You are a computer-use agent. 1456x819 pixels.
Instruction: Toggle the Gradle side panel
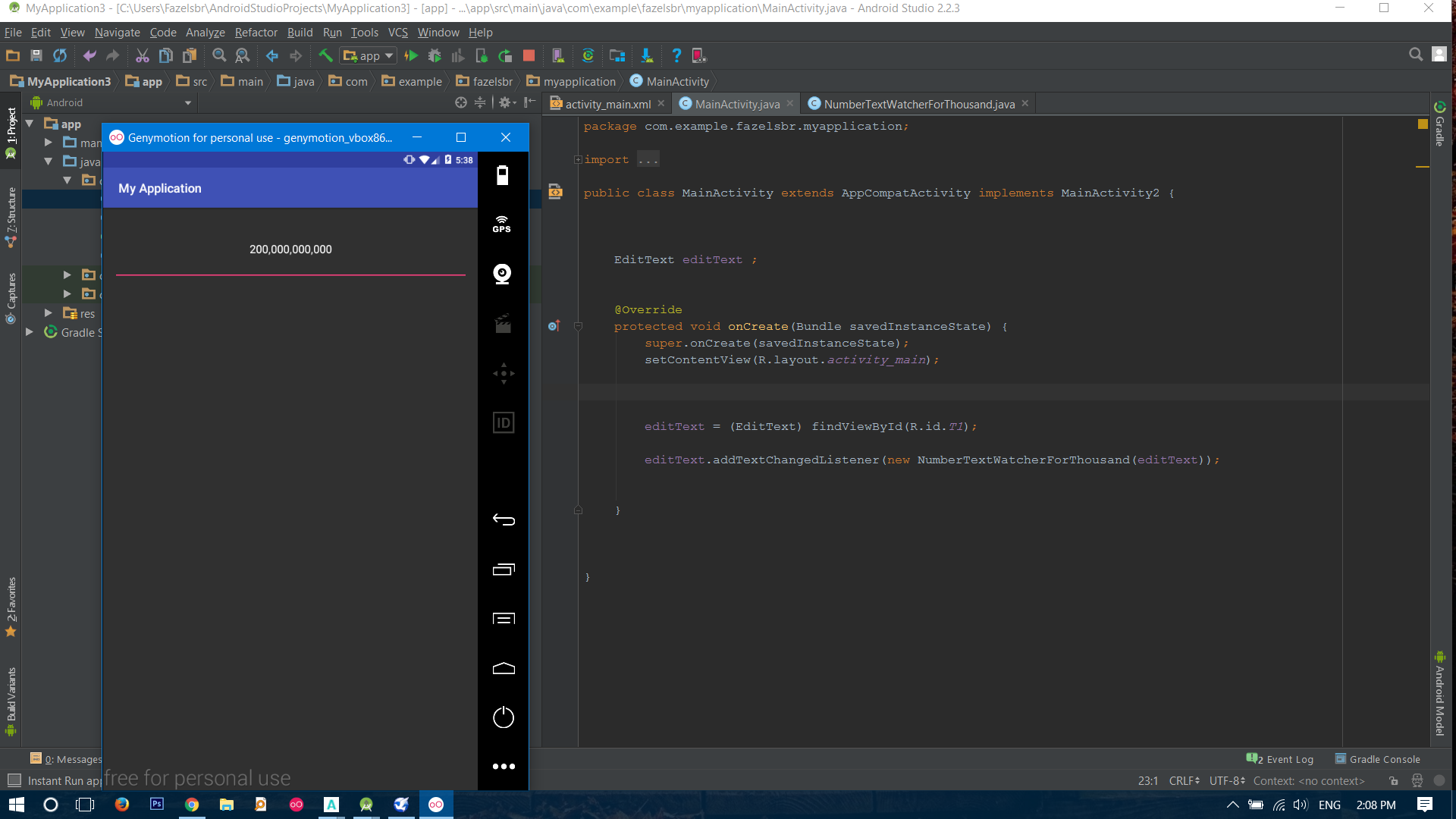(1440, 125)
